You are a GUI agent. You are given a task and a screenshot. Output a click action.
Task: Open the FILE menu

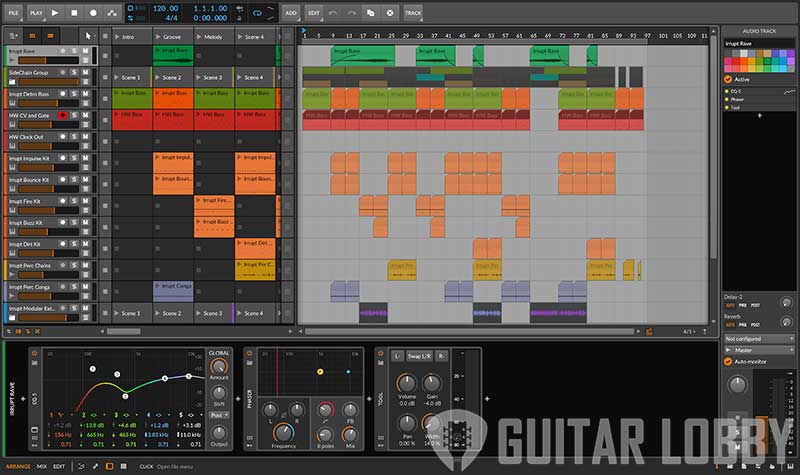pyautogui.click(x=13, y=13)
